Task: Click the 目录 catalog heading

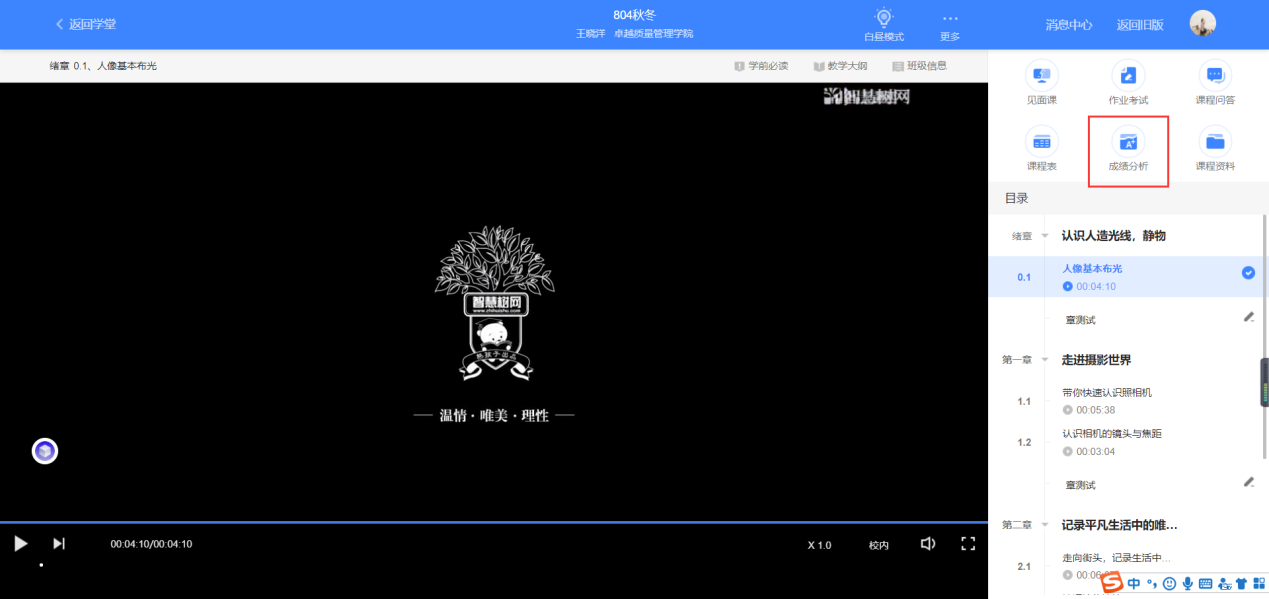Action: tap(1016, 198)
